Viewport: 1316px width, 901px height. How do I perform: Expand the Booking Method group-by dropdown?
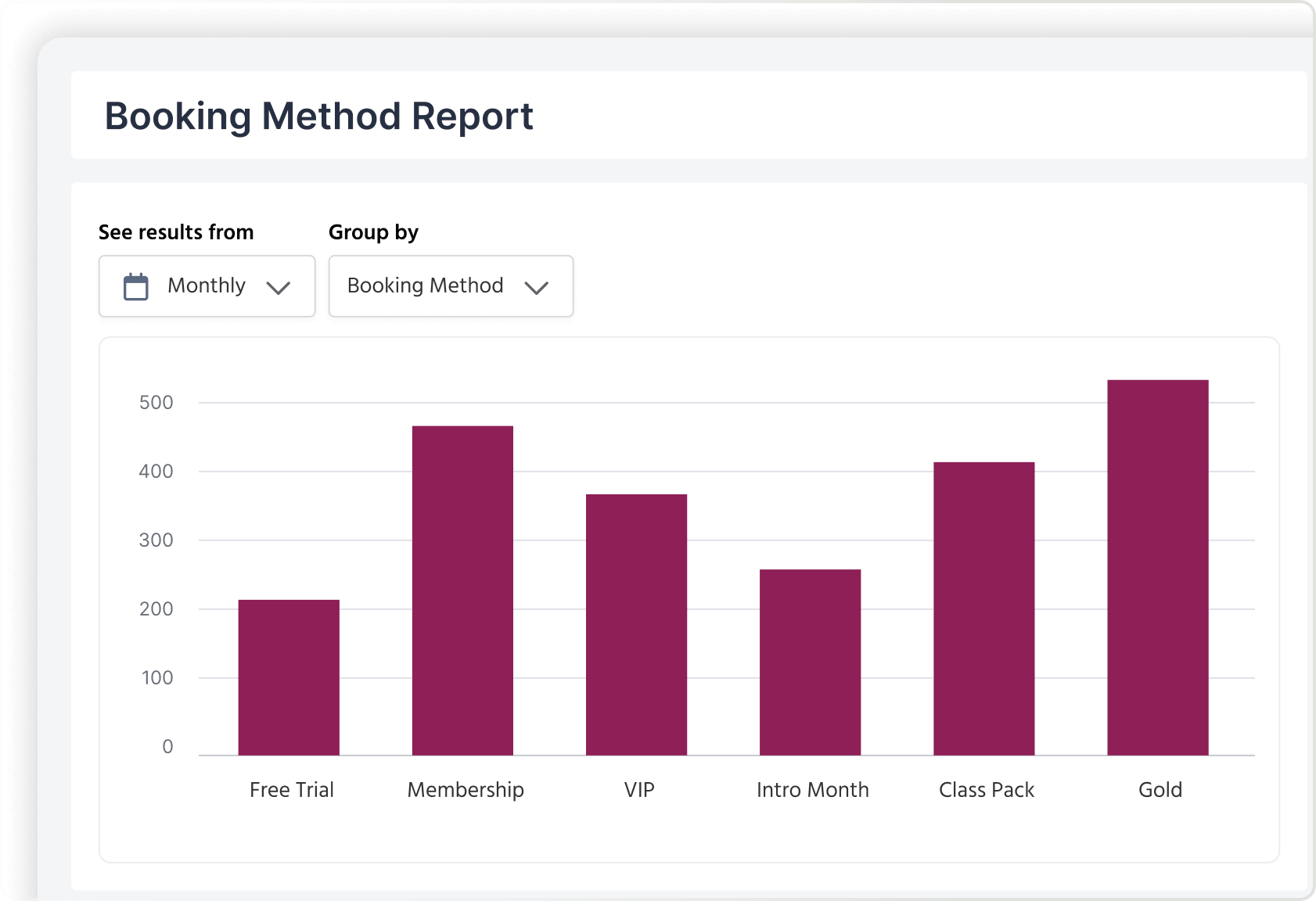click(451, 286)
